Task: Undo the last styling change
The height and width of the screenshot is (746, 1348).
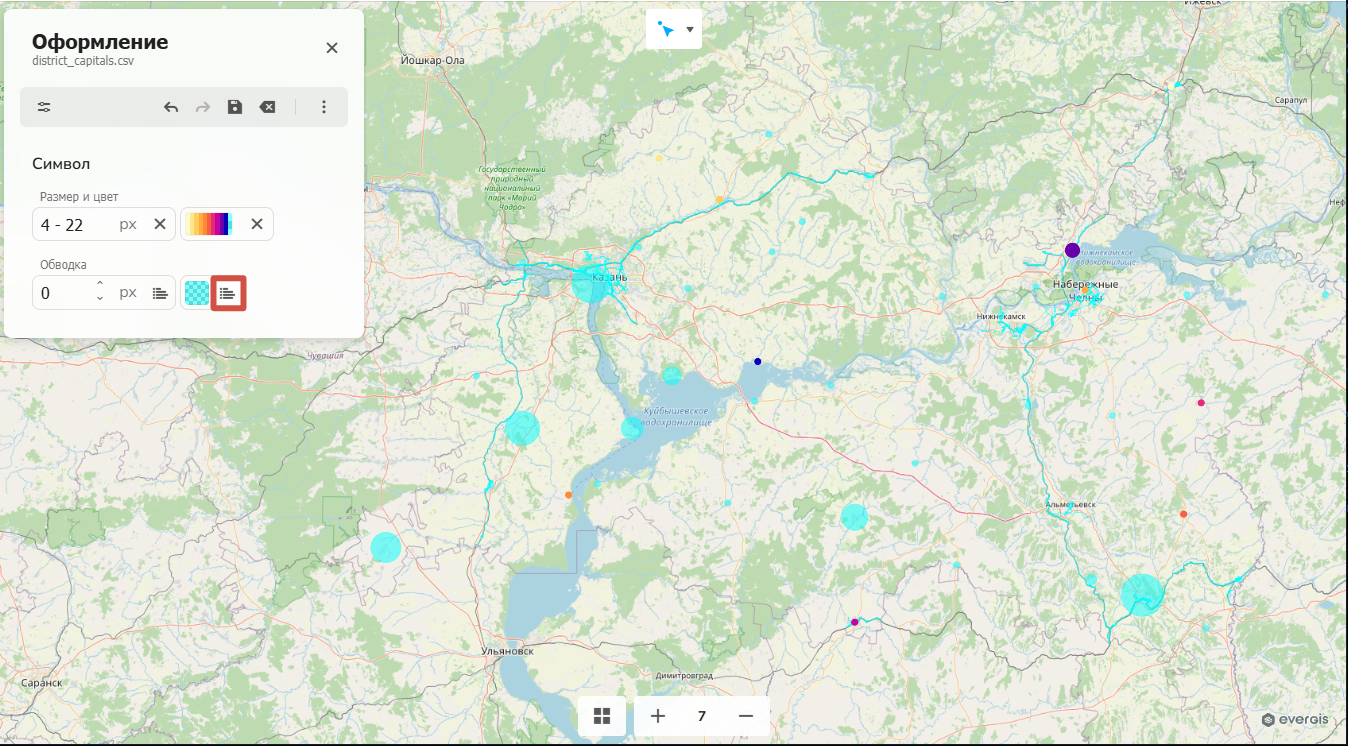Action: point(171,107)
